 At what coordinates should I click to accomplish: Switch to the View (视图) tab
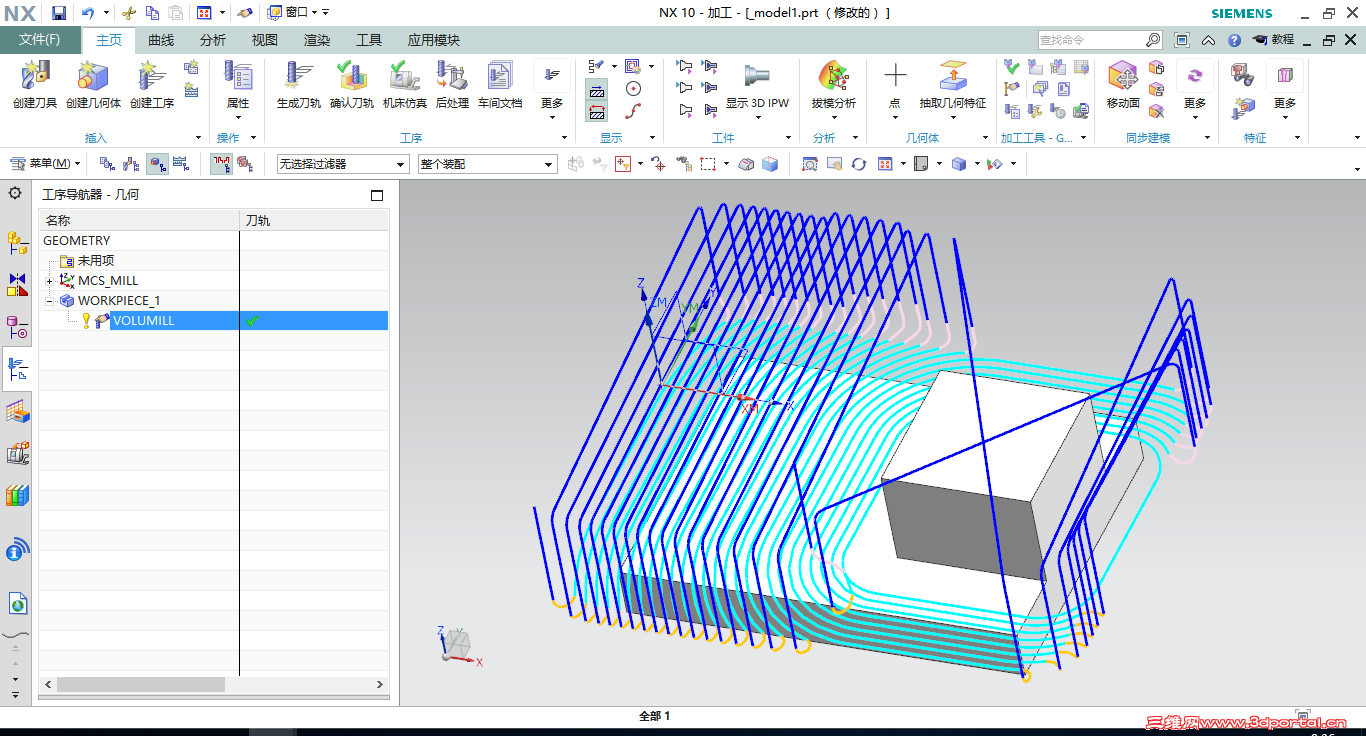click(x=265, y=40)
